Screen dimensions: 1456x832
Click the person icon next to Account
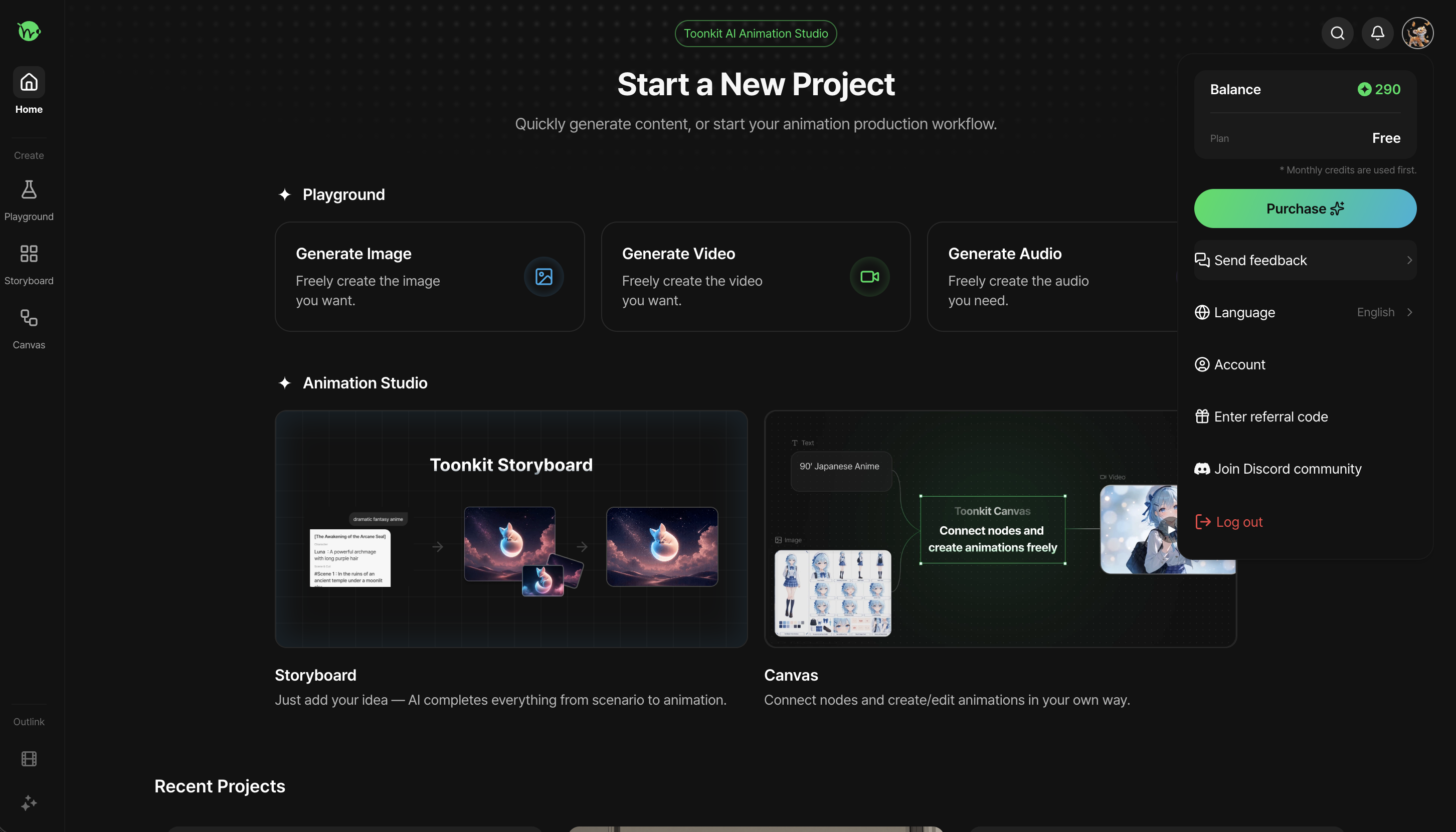click(1202, 364)
